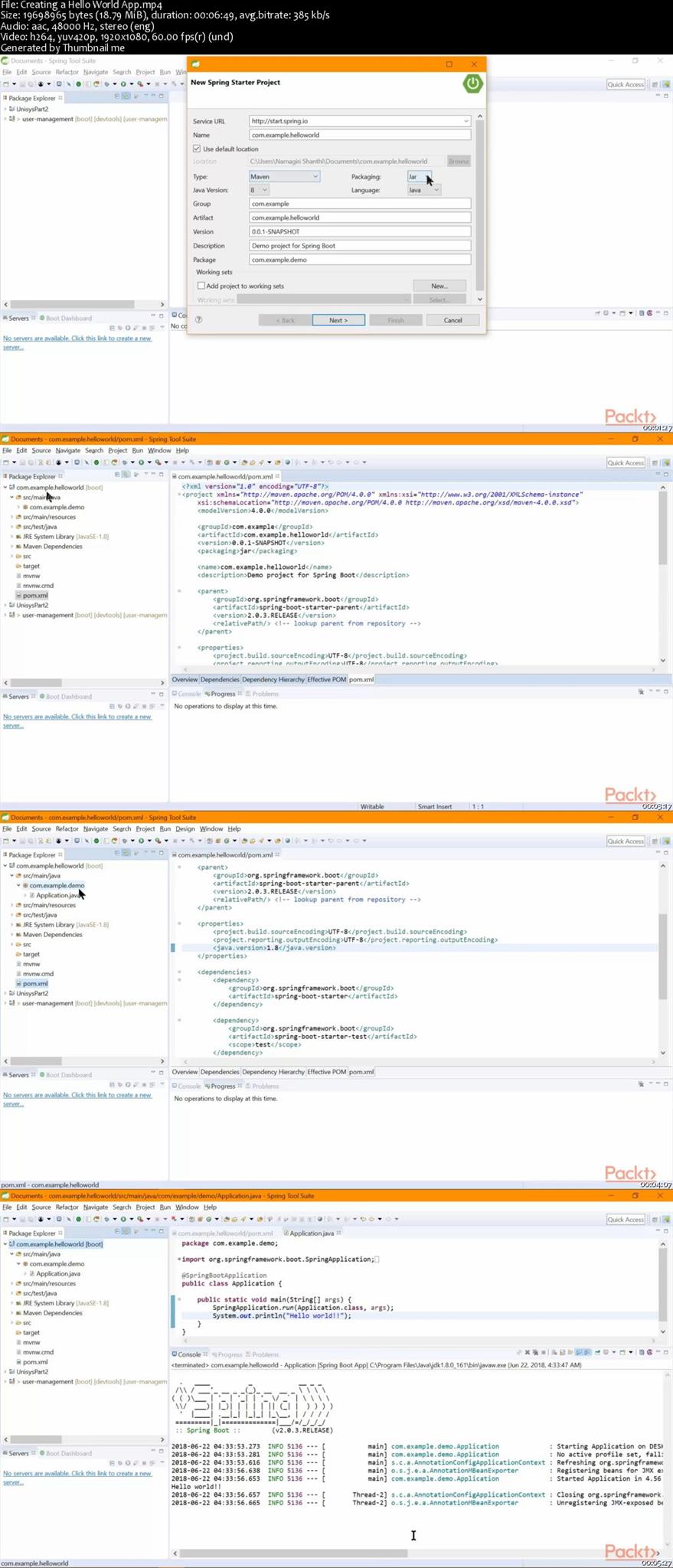
Task: Collapse com.example.demo package in 00:05:27 frame
Action: coord(18,1263)
